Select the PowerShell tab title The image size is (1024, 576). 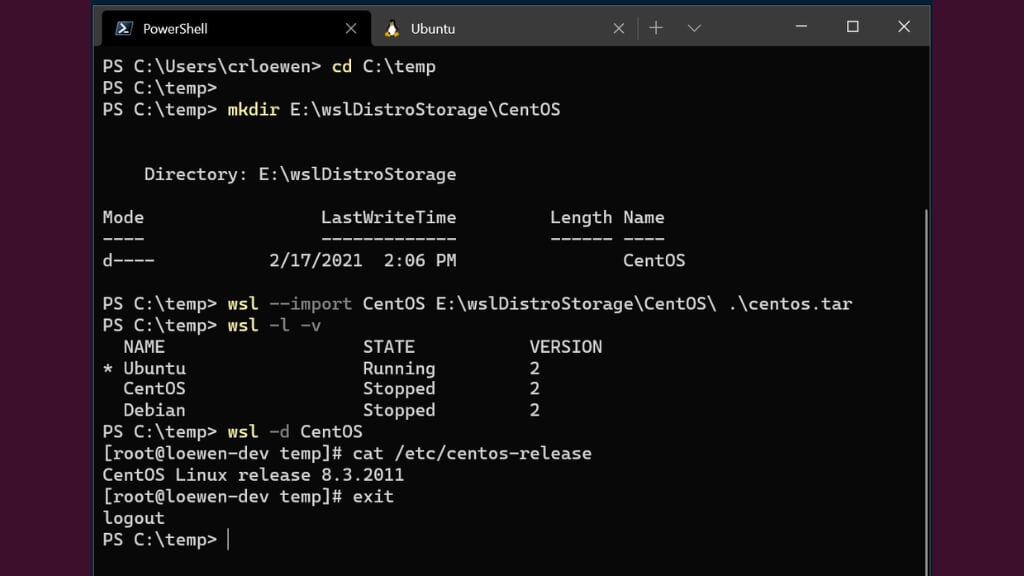pos(175,29)
